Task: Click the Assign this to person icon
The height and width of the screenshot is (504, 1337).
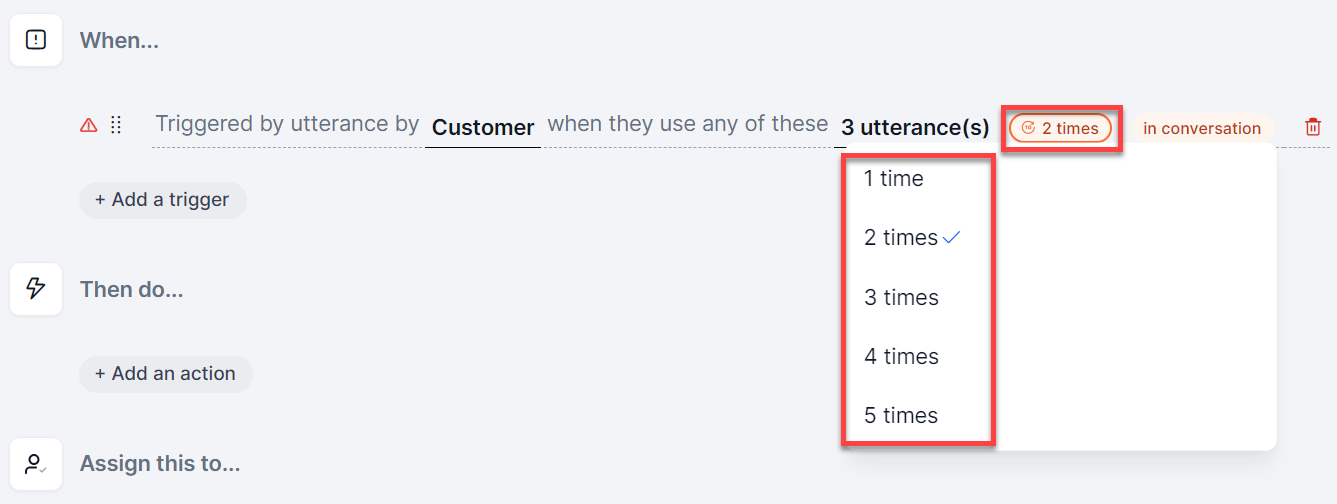Action: pos(36,464)
